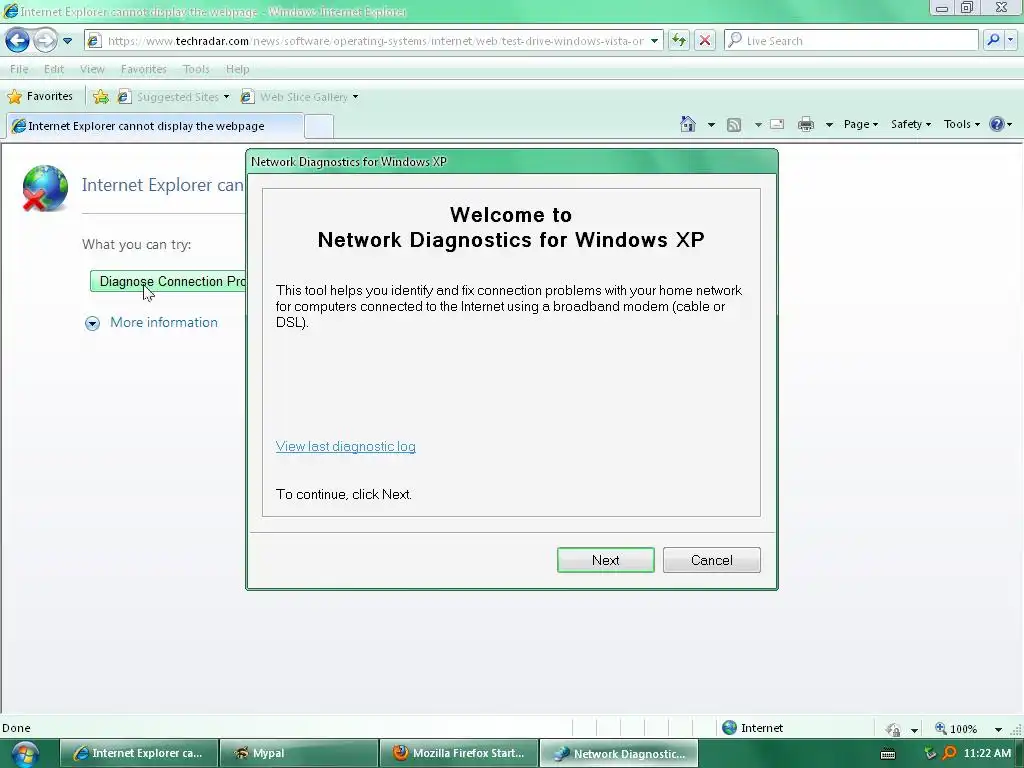Open the Safety command menu
This screenshot has width=1024, height=768.
(x=910, y=124)
